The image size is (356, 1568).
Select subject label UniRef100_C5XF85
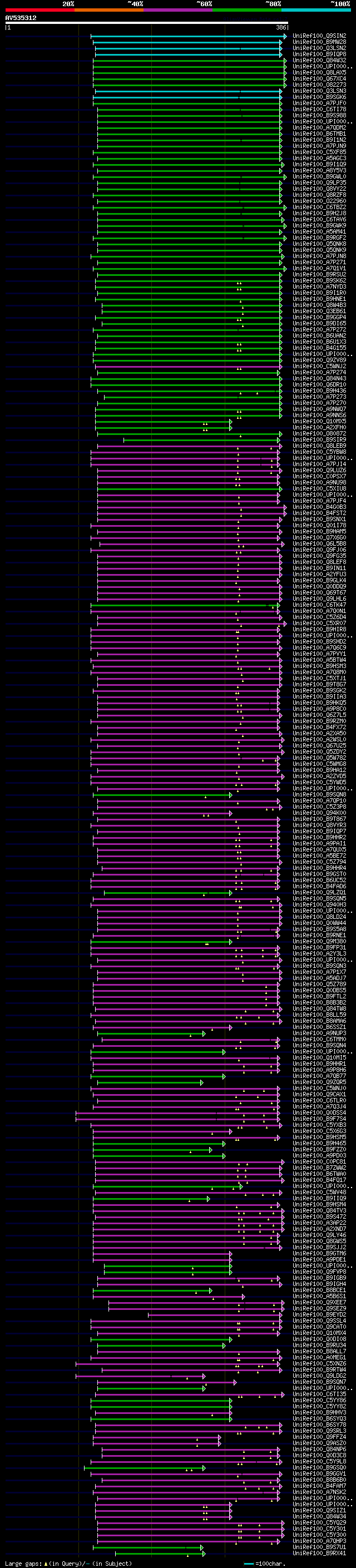319,152
